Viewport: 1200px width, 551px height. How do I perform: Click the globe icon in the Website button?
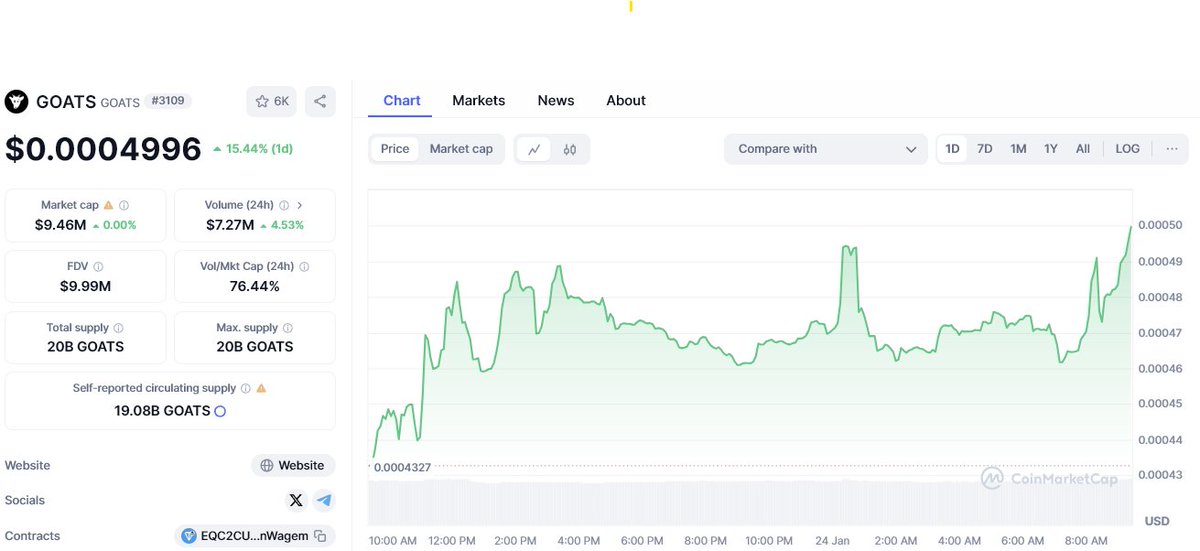pos(267,465)
